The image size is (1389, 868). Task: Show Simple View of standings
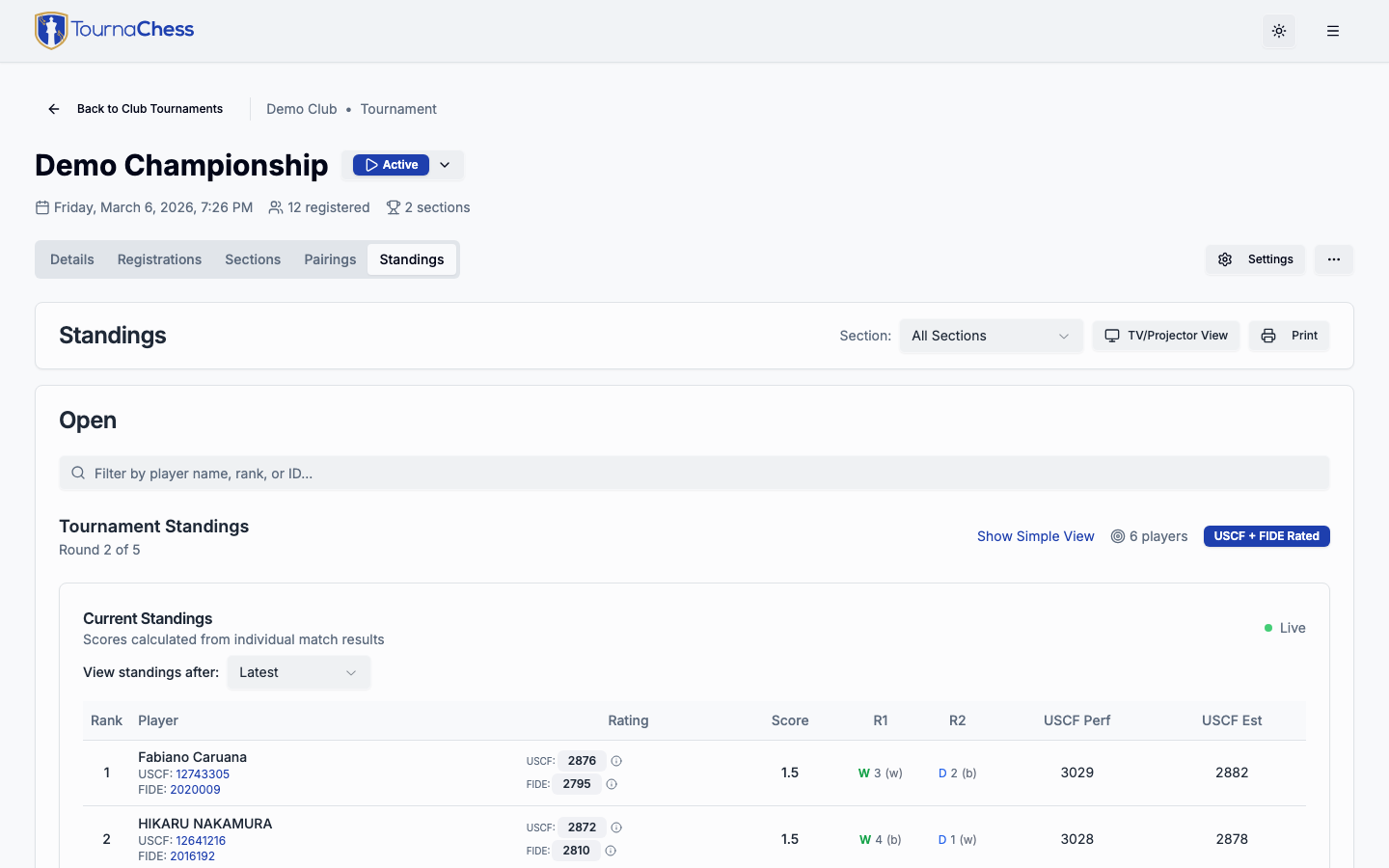[x=1035, y=536]
